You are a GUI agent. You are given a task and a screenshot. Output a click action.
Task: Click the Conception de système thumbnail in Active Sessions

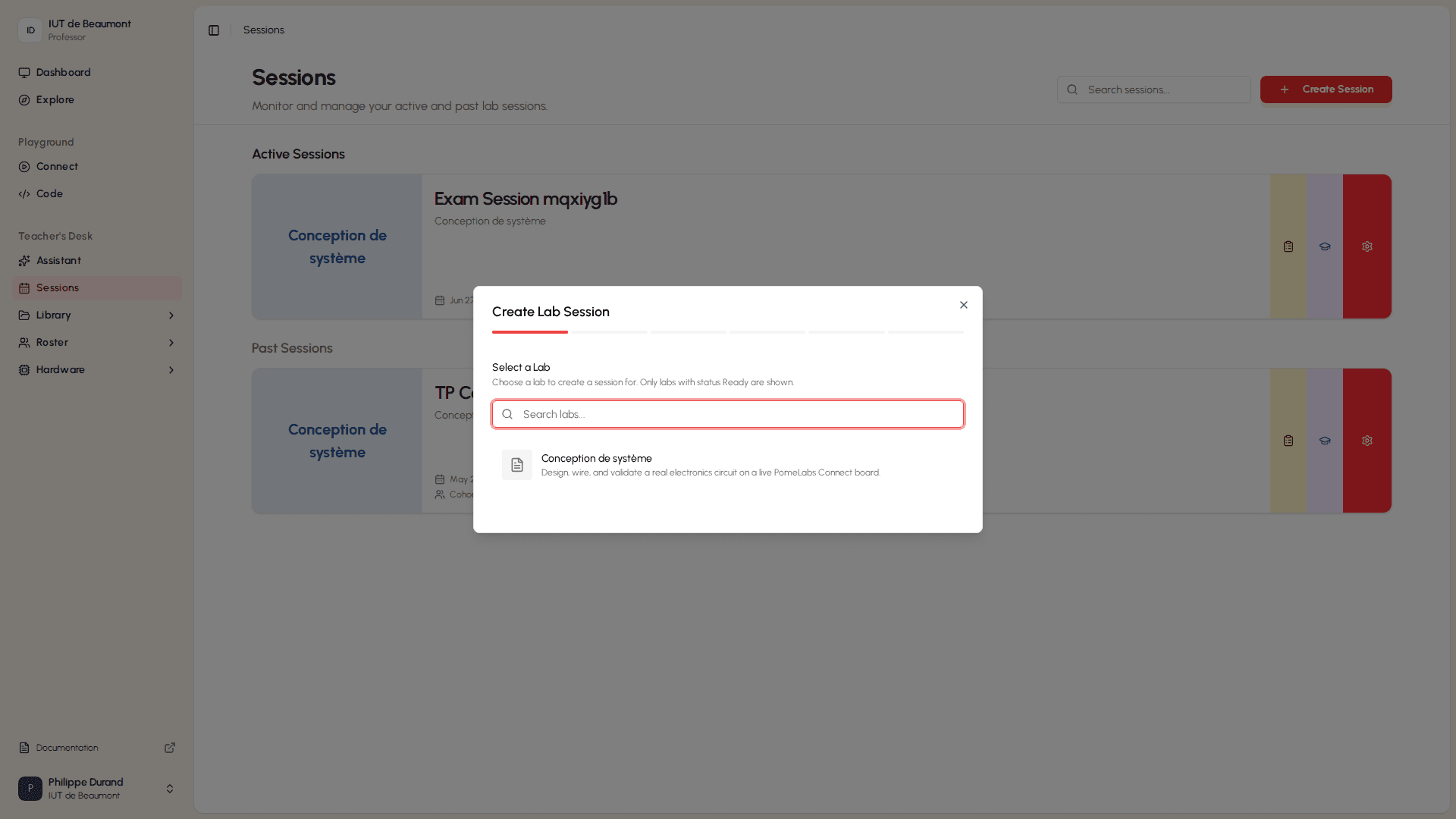click(337, 246)
